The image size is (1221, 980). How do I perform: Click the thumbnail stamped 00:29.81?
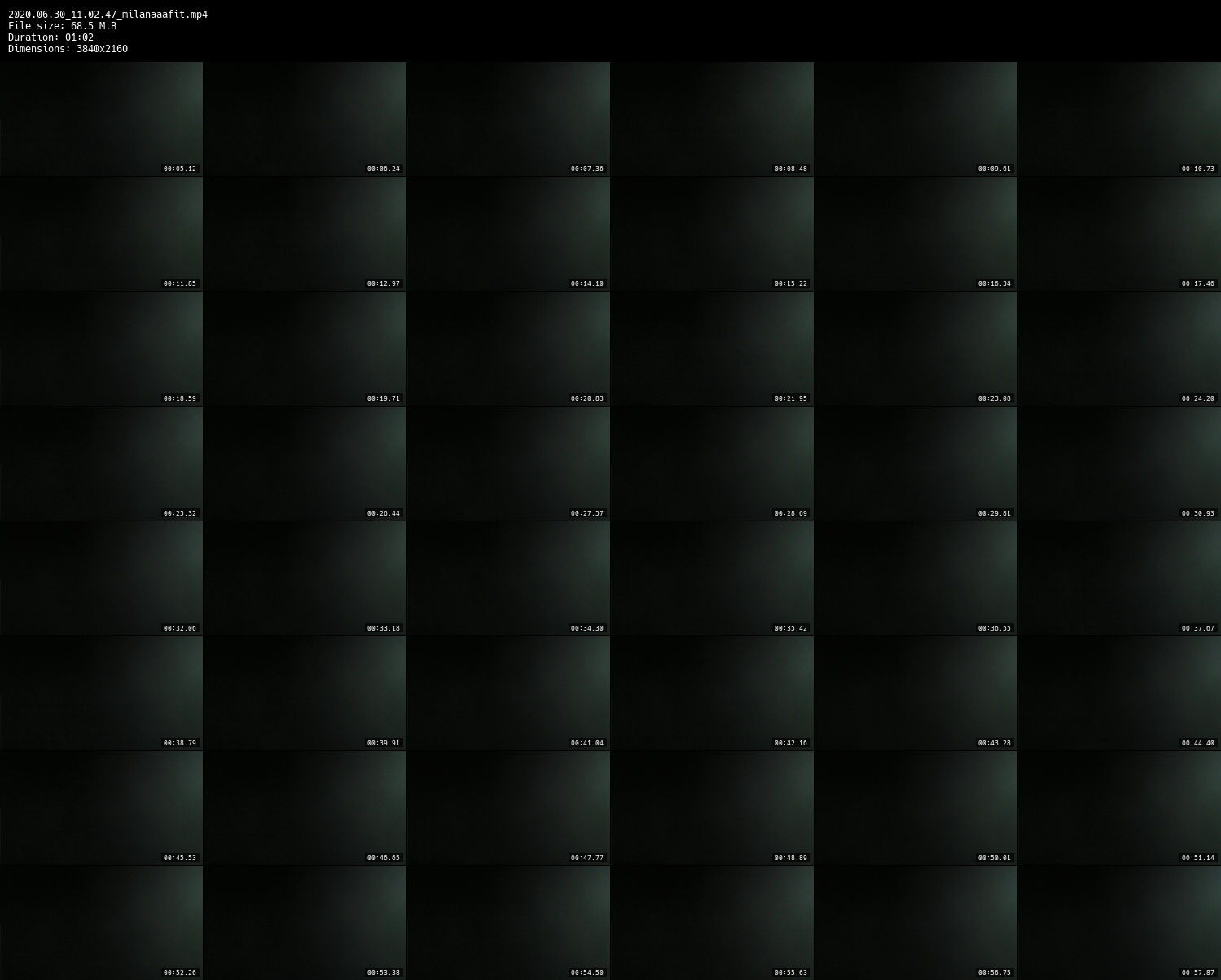(x=916, y=464)
